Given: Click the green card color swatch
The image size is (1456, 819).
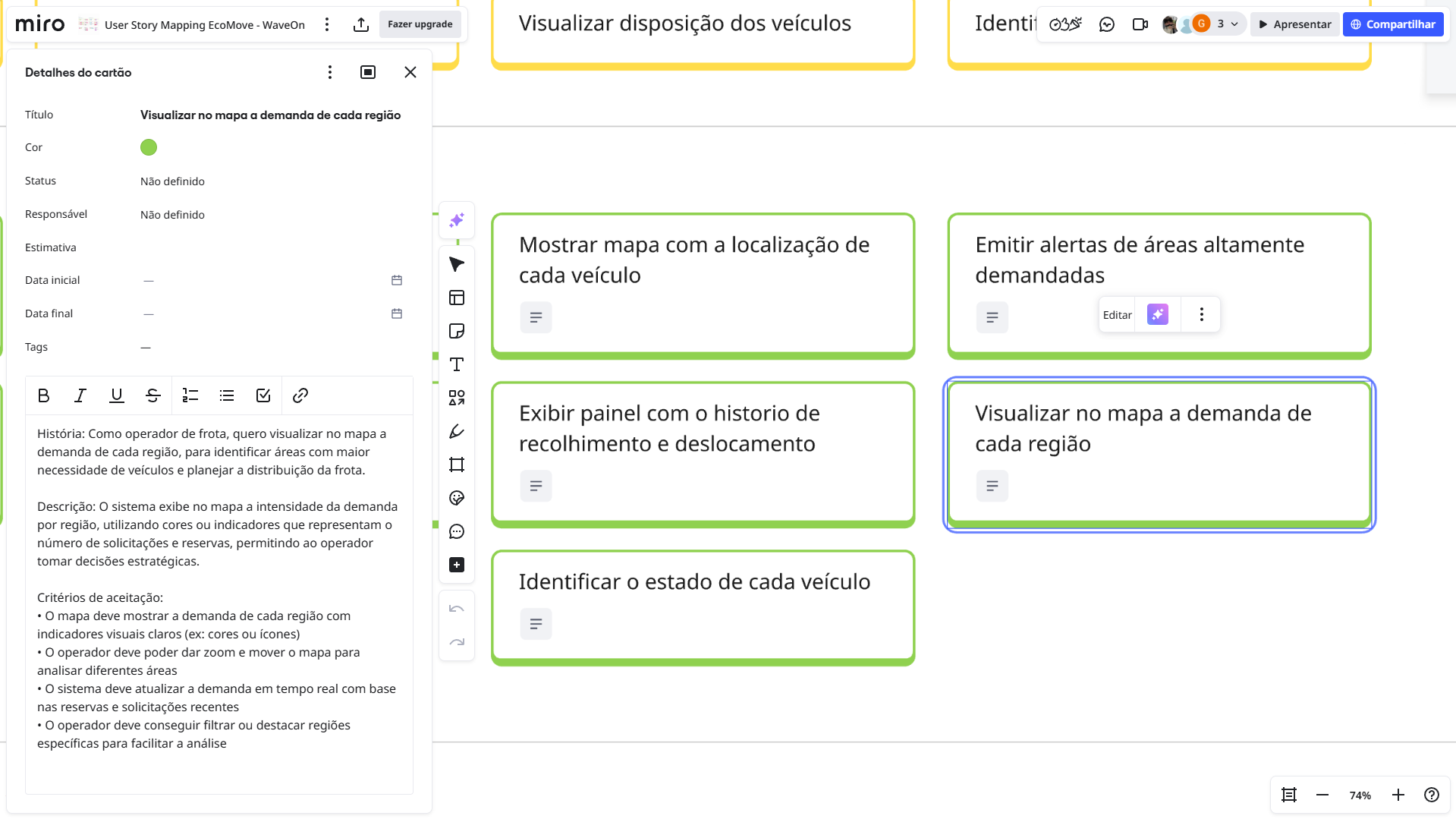Looking at the screenshot, I should click(x=149, y=147).
